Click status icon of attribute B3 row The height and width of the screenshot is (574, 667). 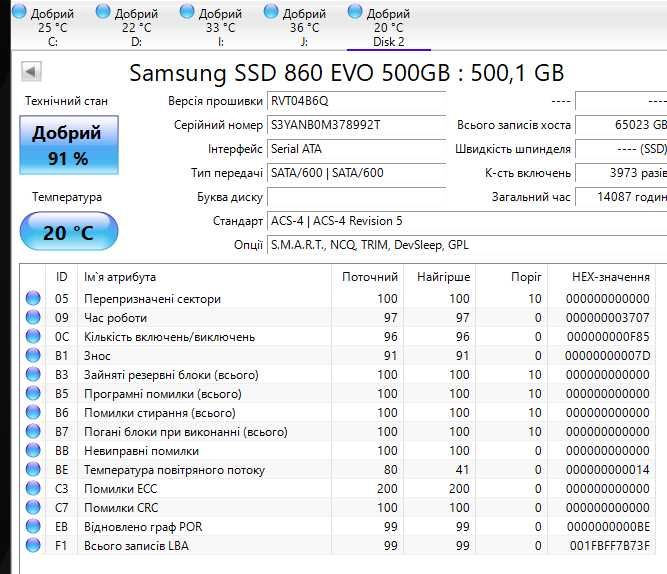(33, 374)
